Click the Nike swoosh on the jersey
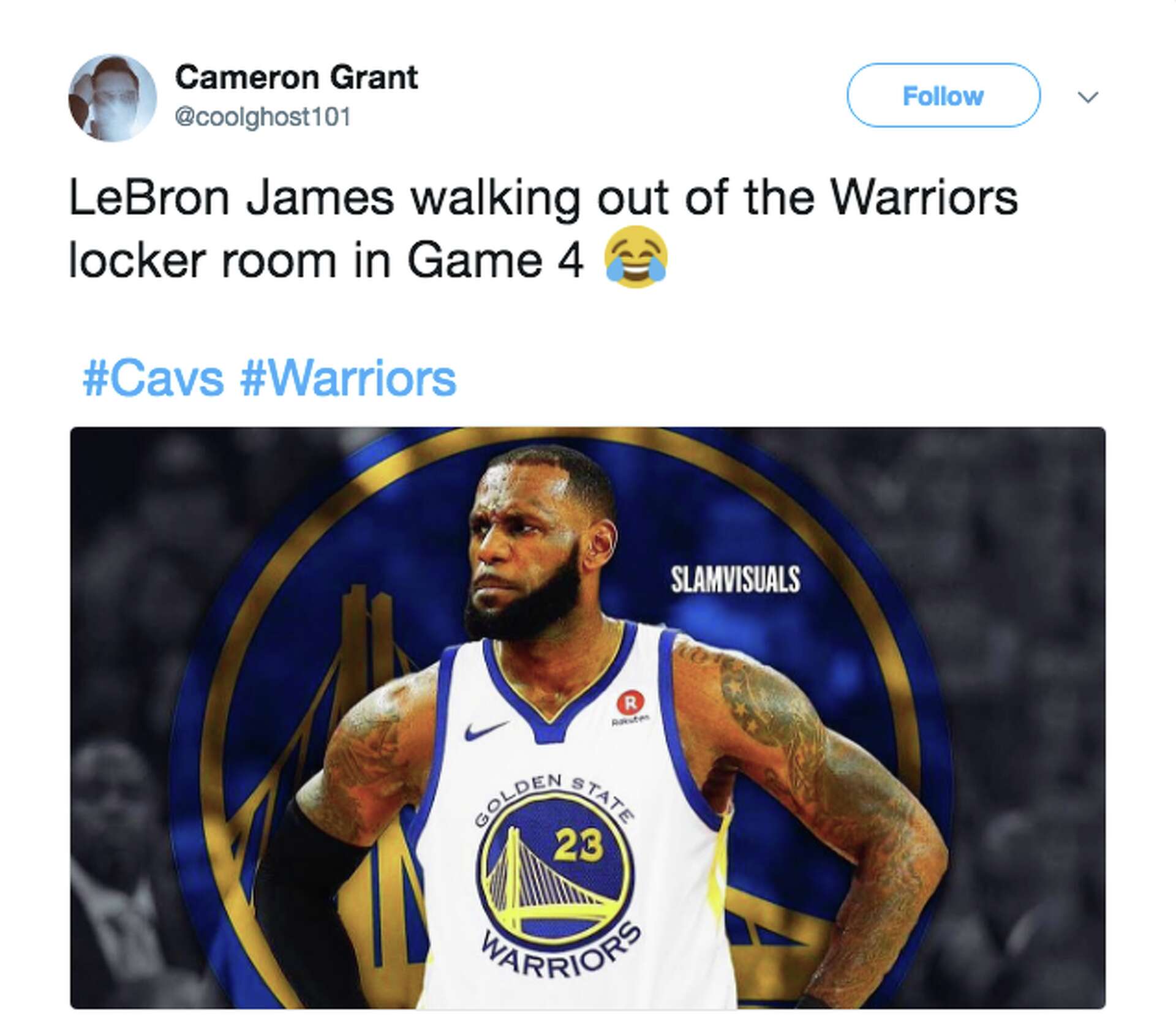The image size is (1176, 1024). pyautogui.click(x=486, y=731)
